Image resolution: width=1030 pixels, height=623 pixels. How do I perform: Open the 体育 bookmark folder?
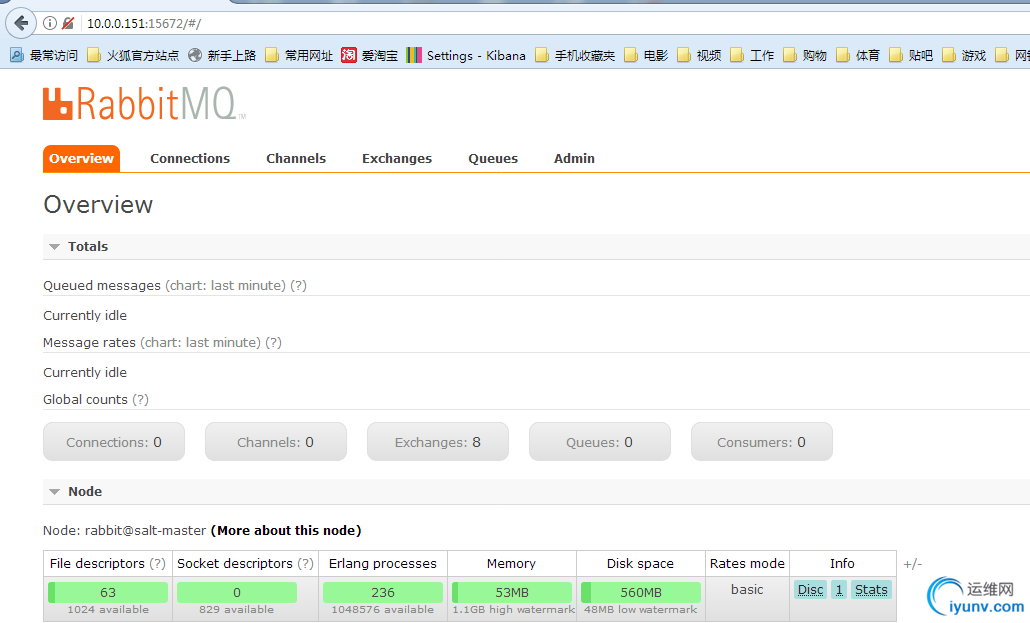pyautogui.click(x=859, y=55)
